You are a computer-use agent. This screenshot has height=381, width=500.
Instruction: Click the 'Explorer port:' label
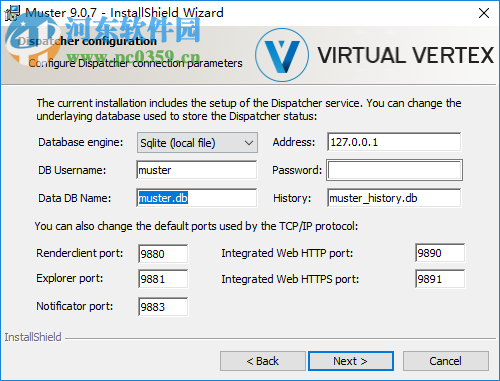69,278
